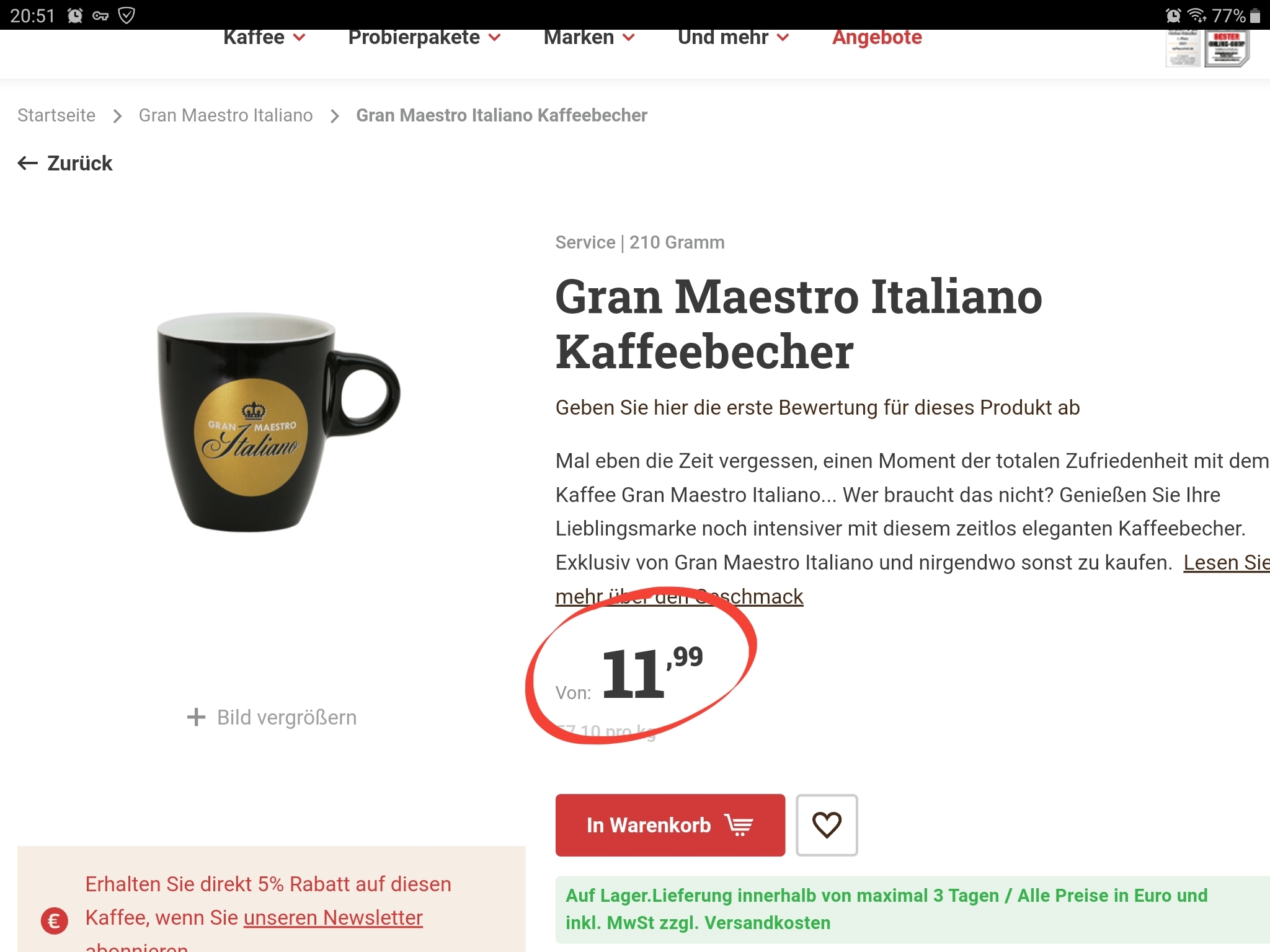Open the Bester Online-Shop award badge
Viewport: 1270px width, 952px height.
click(x=1227, y=48)
